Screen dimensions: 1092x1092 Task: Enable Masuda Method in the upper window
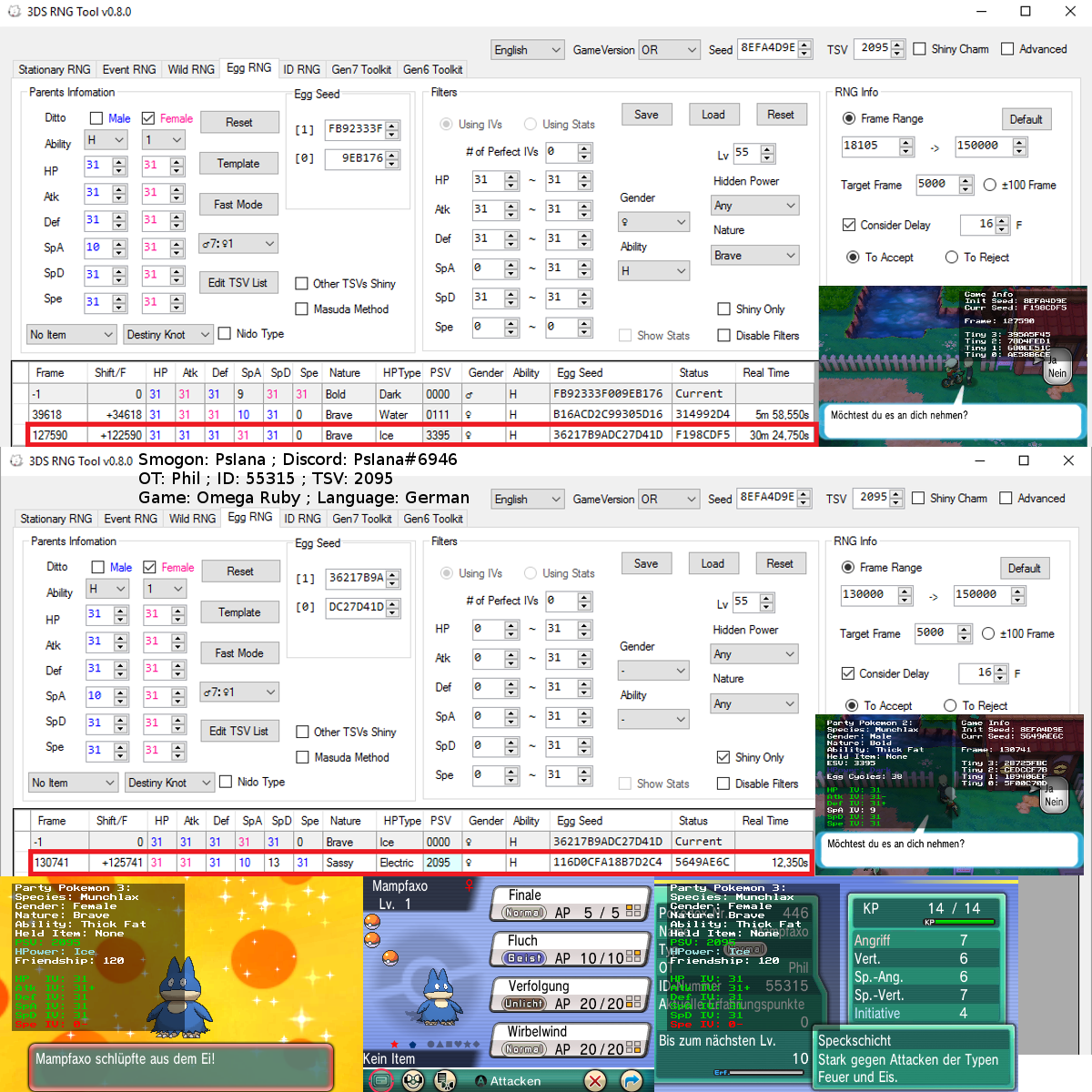pos(302,309)
